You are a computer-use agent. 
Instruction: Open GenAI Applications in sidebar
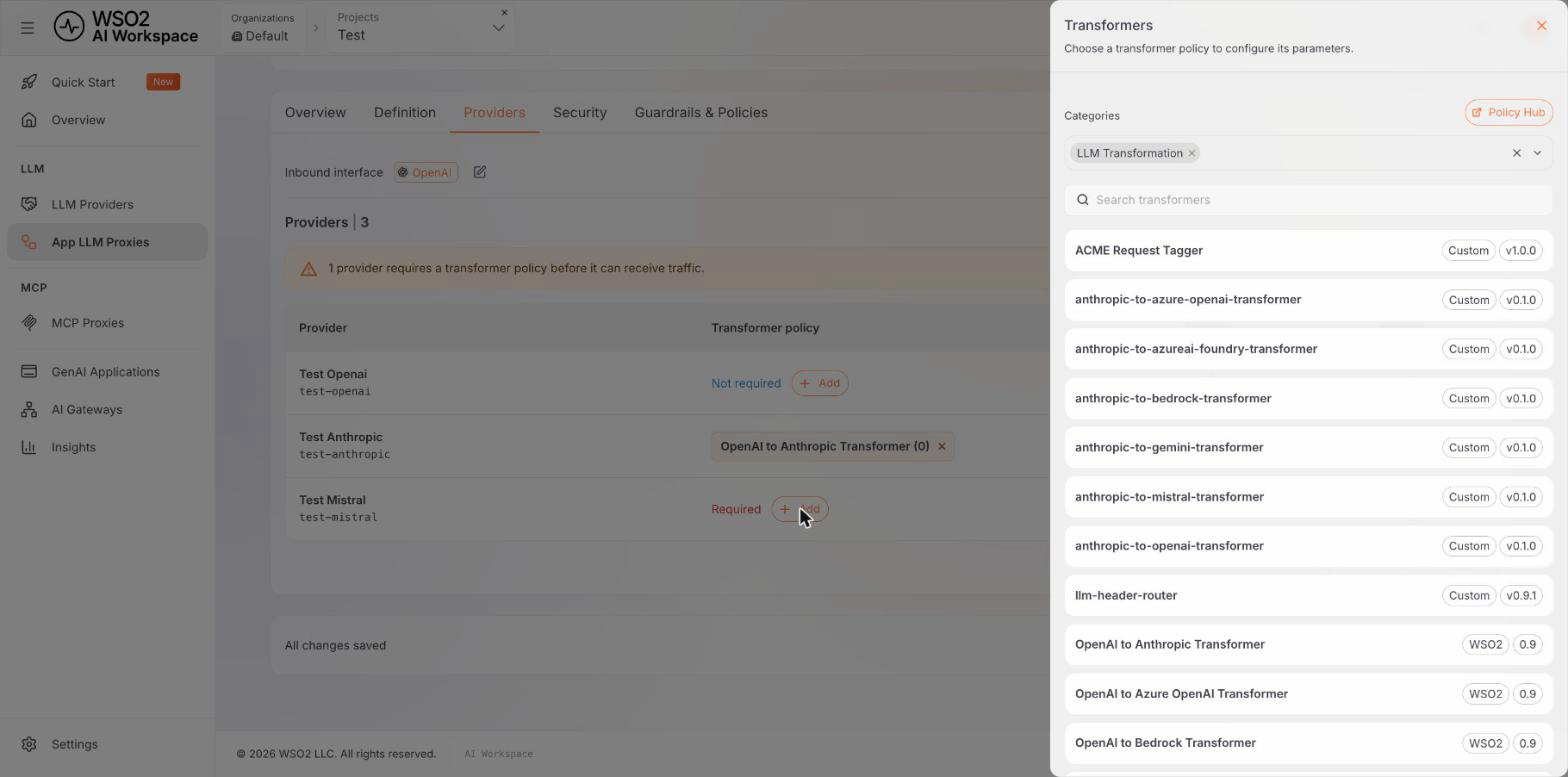(107, 372)
